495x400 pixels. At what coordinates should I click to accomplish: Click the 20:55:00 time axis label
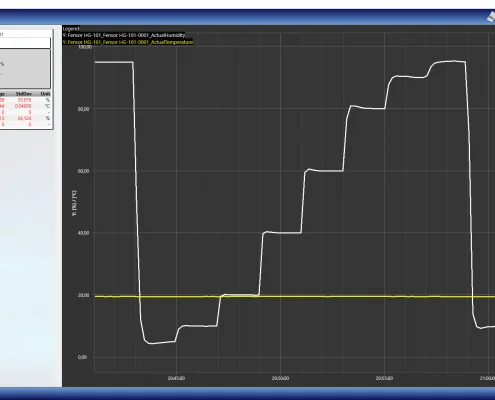[384, 378]
